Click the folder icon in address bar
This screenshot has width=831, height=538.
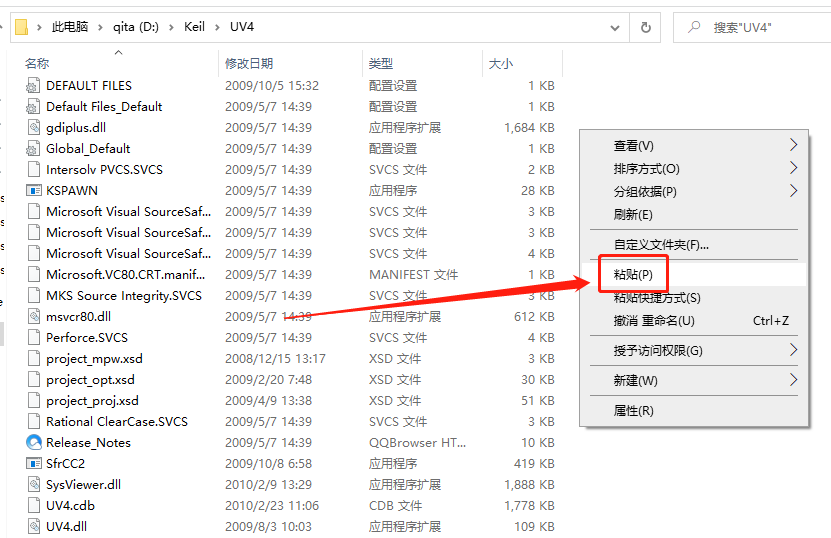pos(22,27)
